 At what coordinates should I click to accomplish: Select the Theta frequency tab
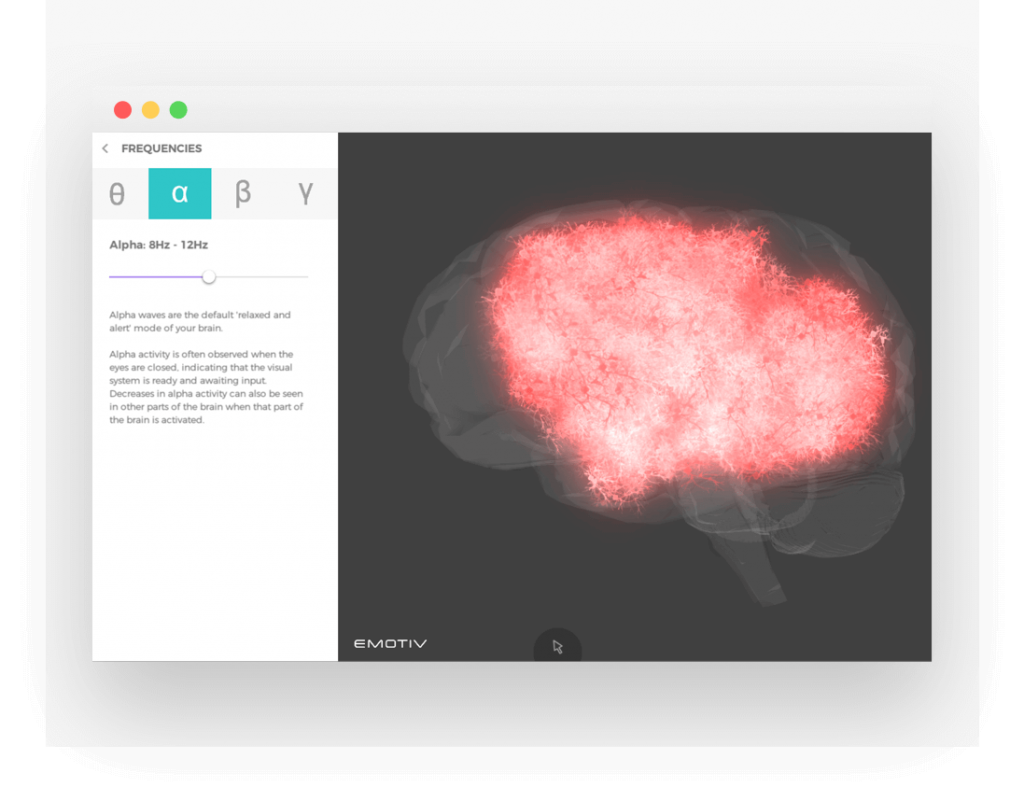click(118, 193)
